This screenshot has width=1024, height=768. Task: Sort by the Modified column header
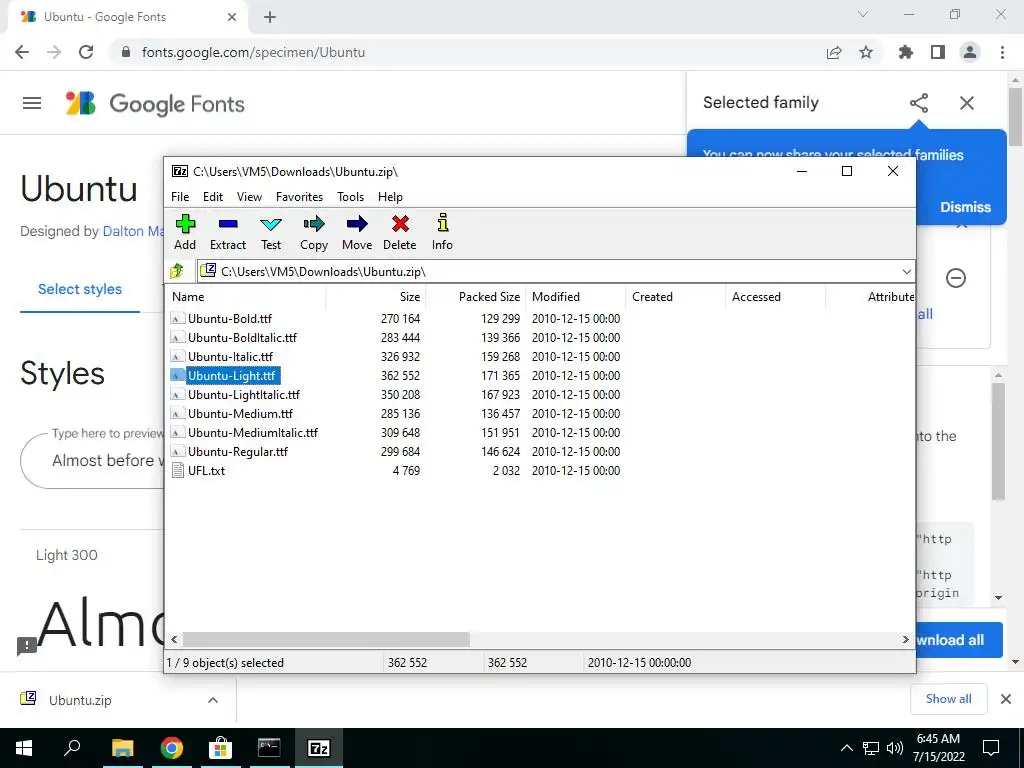[x=575, y=296]
